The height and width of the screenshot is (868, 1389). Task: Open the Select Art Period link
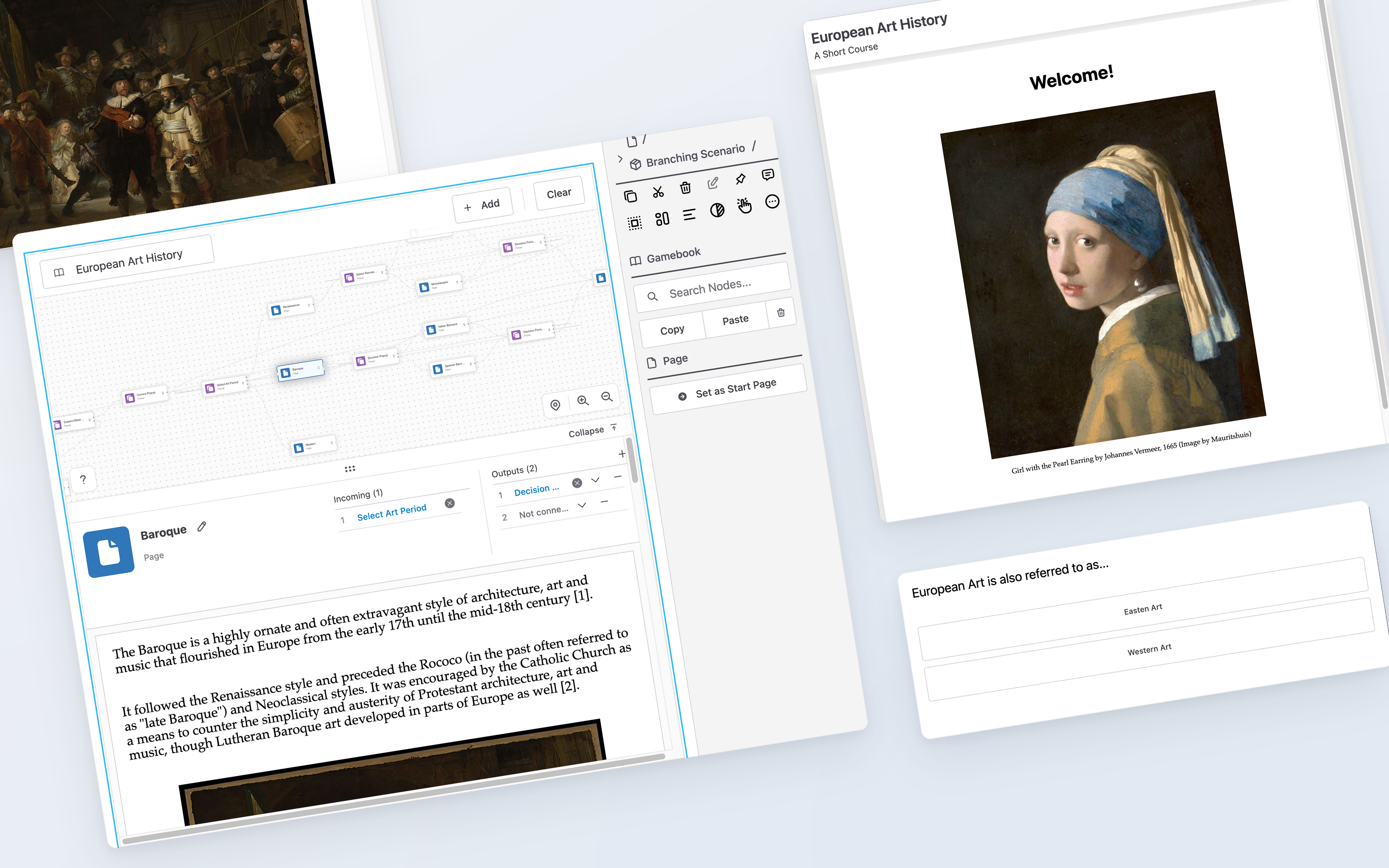pyautogui.click(x=391, y=512)
